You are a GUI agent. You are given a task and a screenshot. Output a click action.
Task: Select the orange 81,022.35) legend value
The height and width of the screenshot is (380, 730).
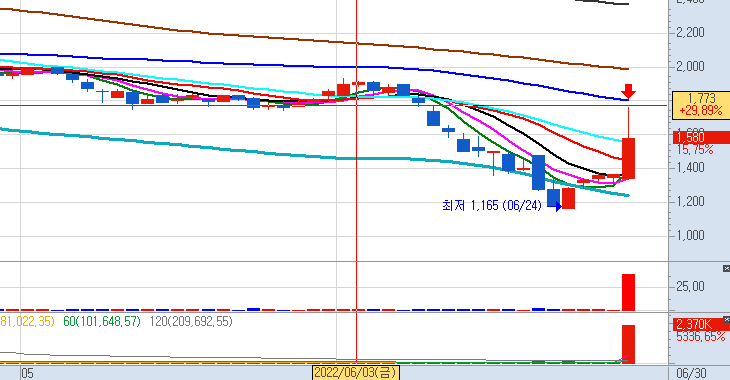pyautogui.click(x=27, y=321)
